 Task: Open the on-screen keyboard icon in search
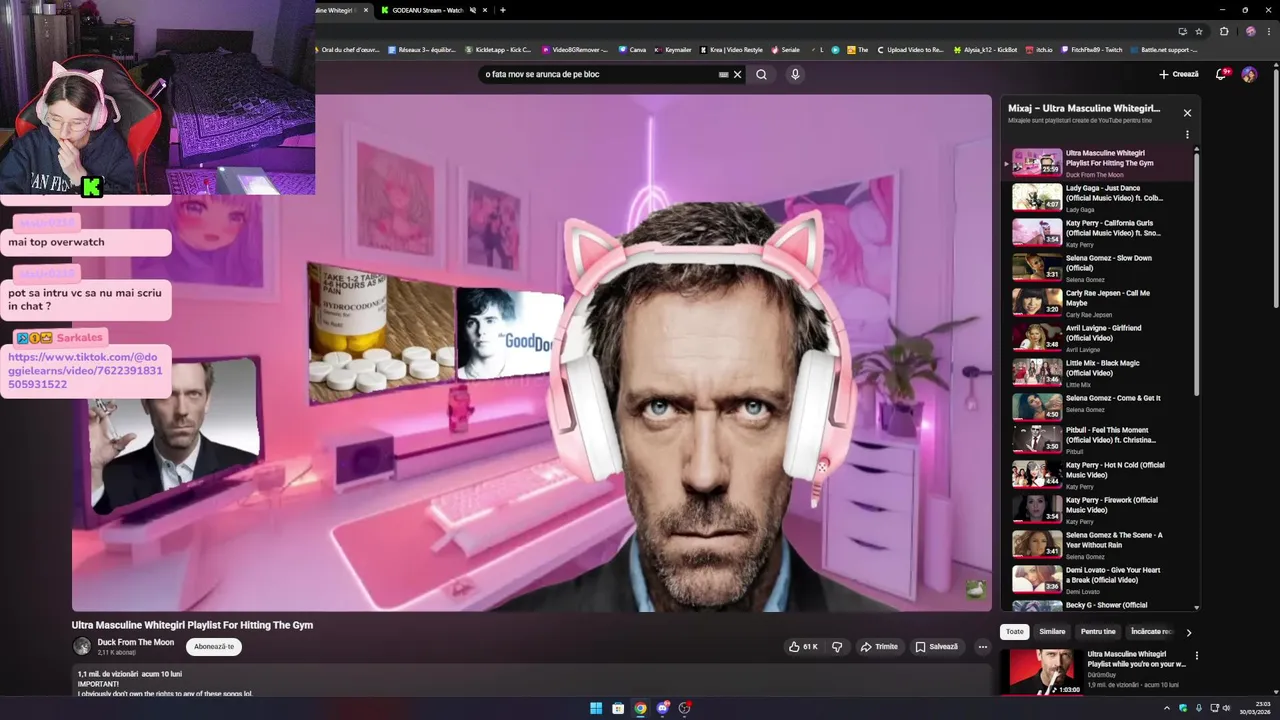tap(723, 74)
